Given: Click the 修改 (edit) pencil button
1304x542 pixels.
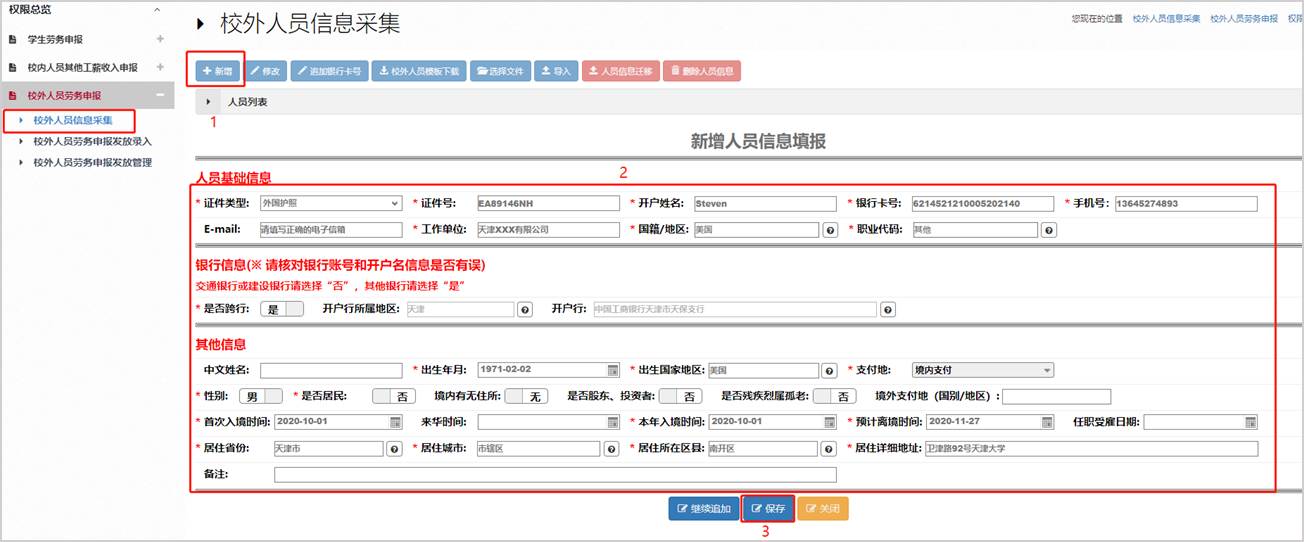Looking at the screenshot, I should click(x=266, y=71).
